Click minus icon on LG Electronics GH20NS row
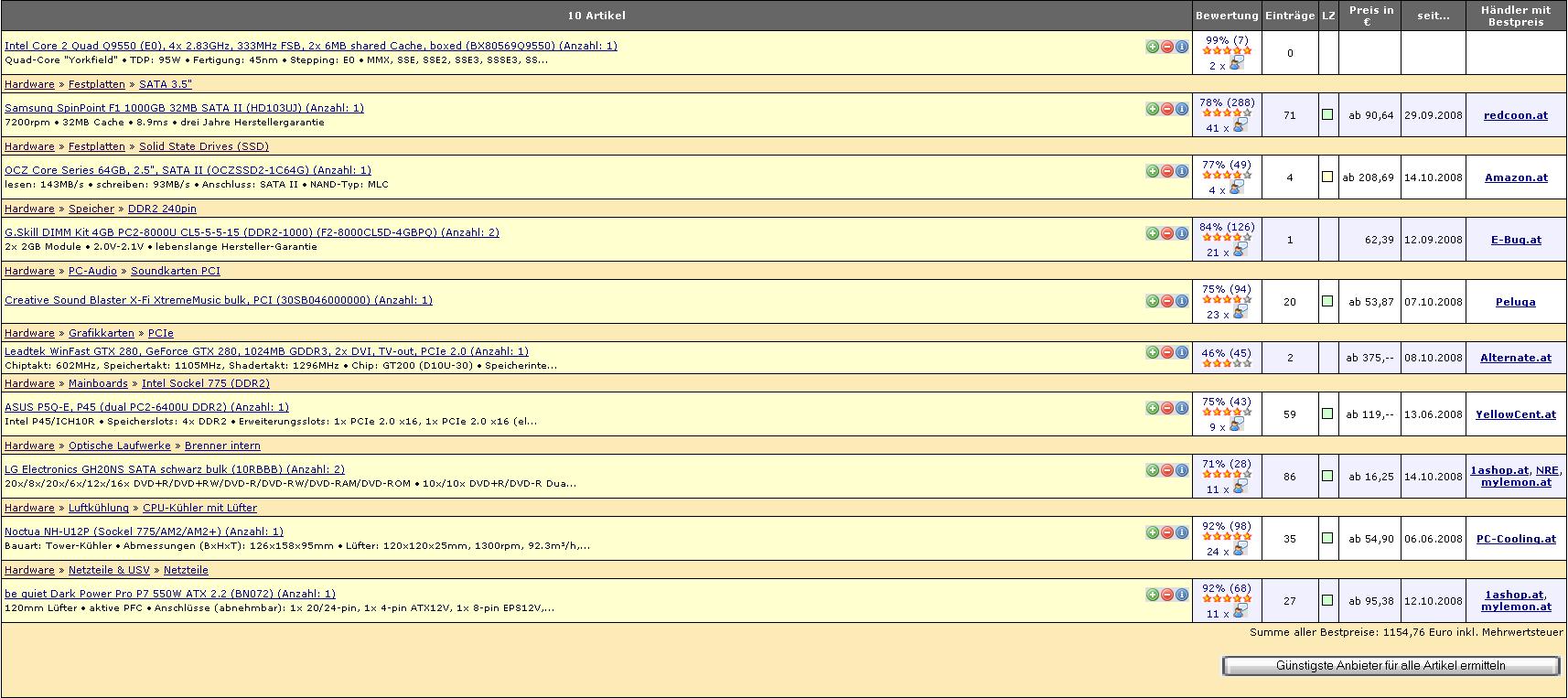Screen dimensions: 1568x698 pos(1167,469)
